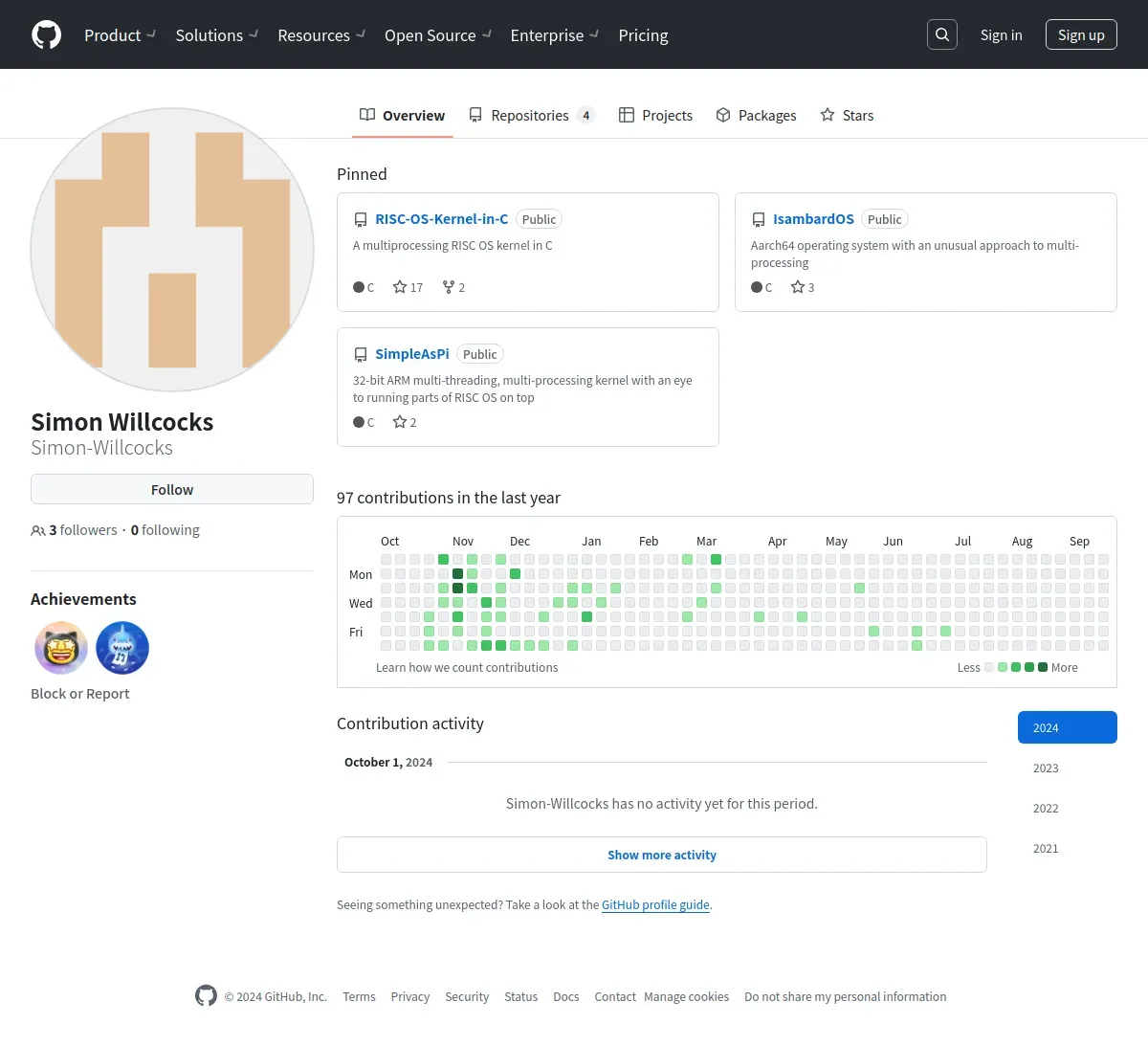Click the followers people icon
The width and height of the screenshot is (1148, 1046).
click(x=38, y=530)
